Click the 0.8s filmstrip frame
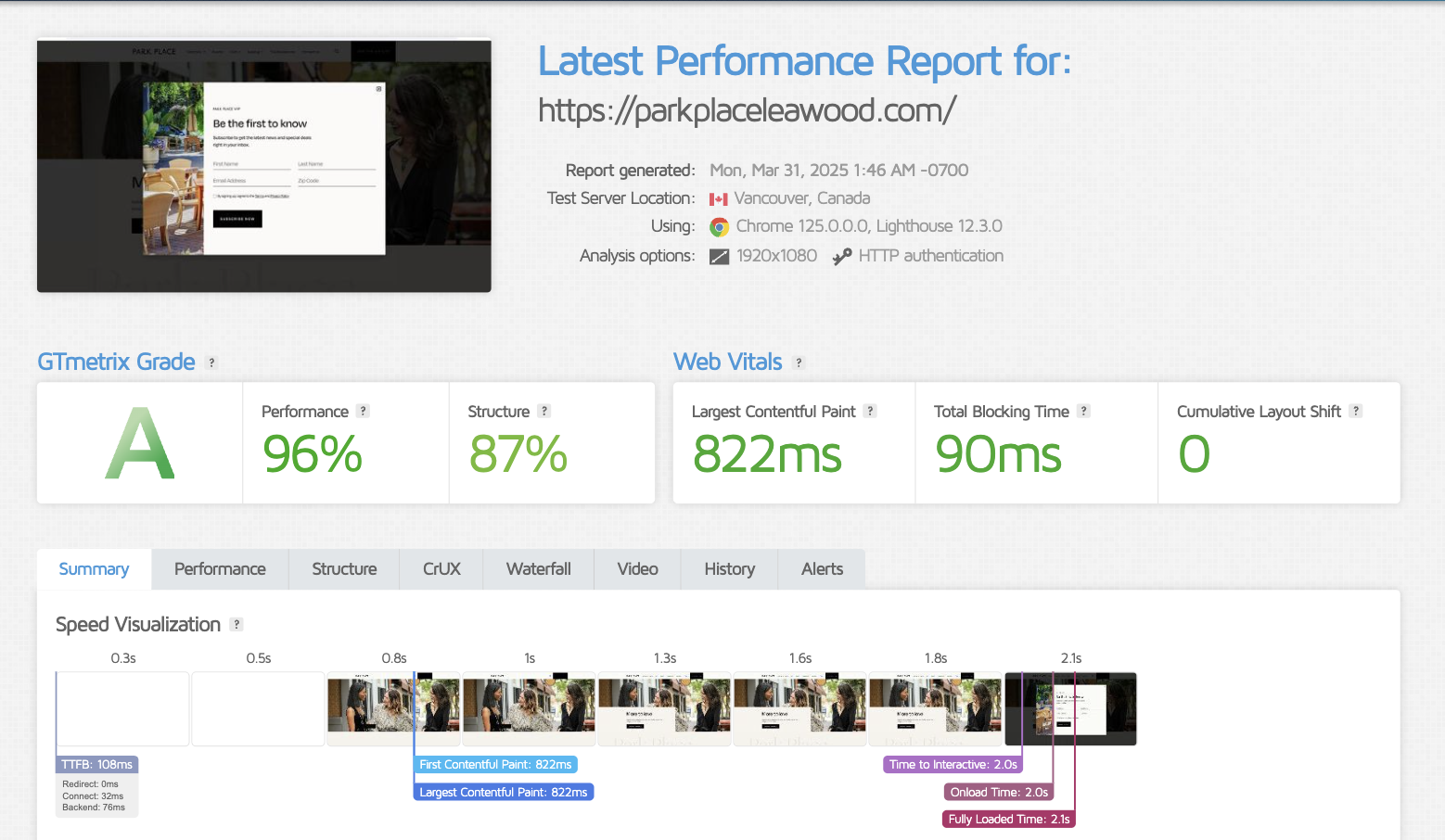 (393, 709)
